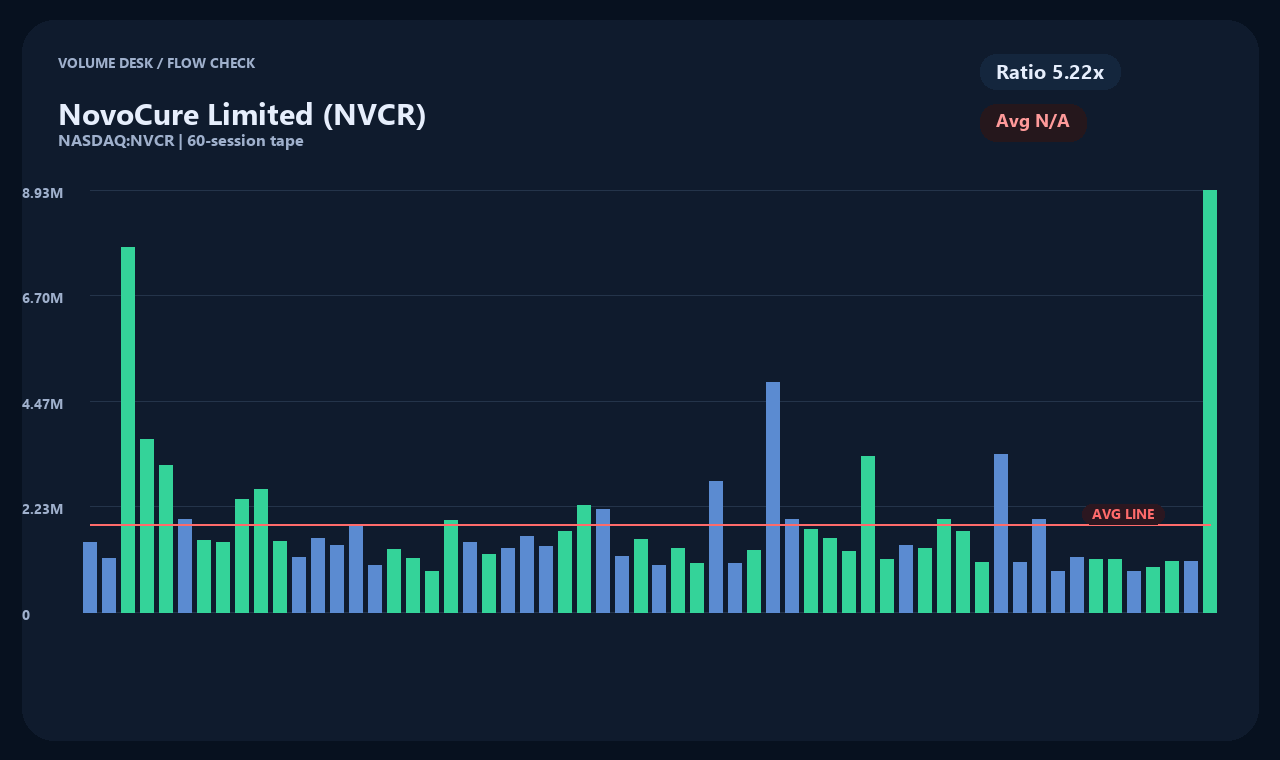The image size is (1280, 760).
Task: Click the Avg N/A badge
Action: pyautogui.click(x=1033, y=122)
